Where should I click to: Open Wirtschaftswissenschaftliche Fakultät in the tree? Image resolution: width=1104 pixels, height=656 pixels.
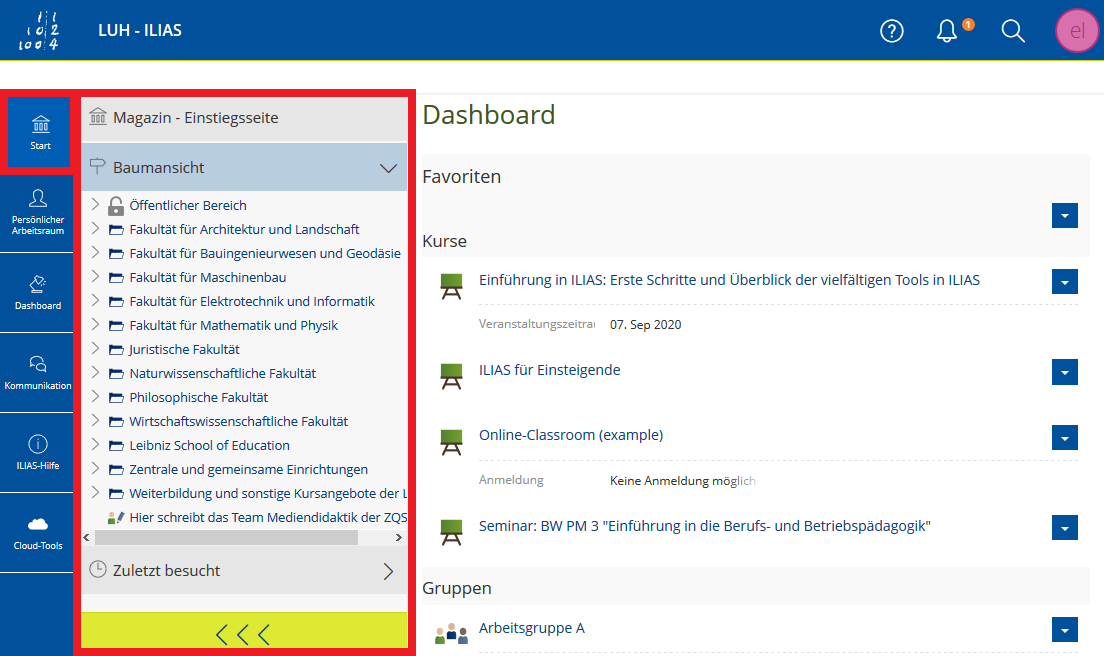(239, 422)
